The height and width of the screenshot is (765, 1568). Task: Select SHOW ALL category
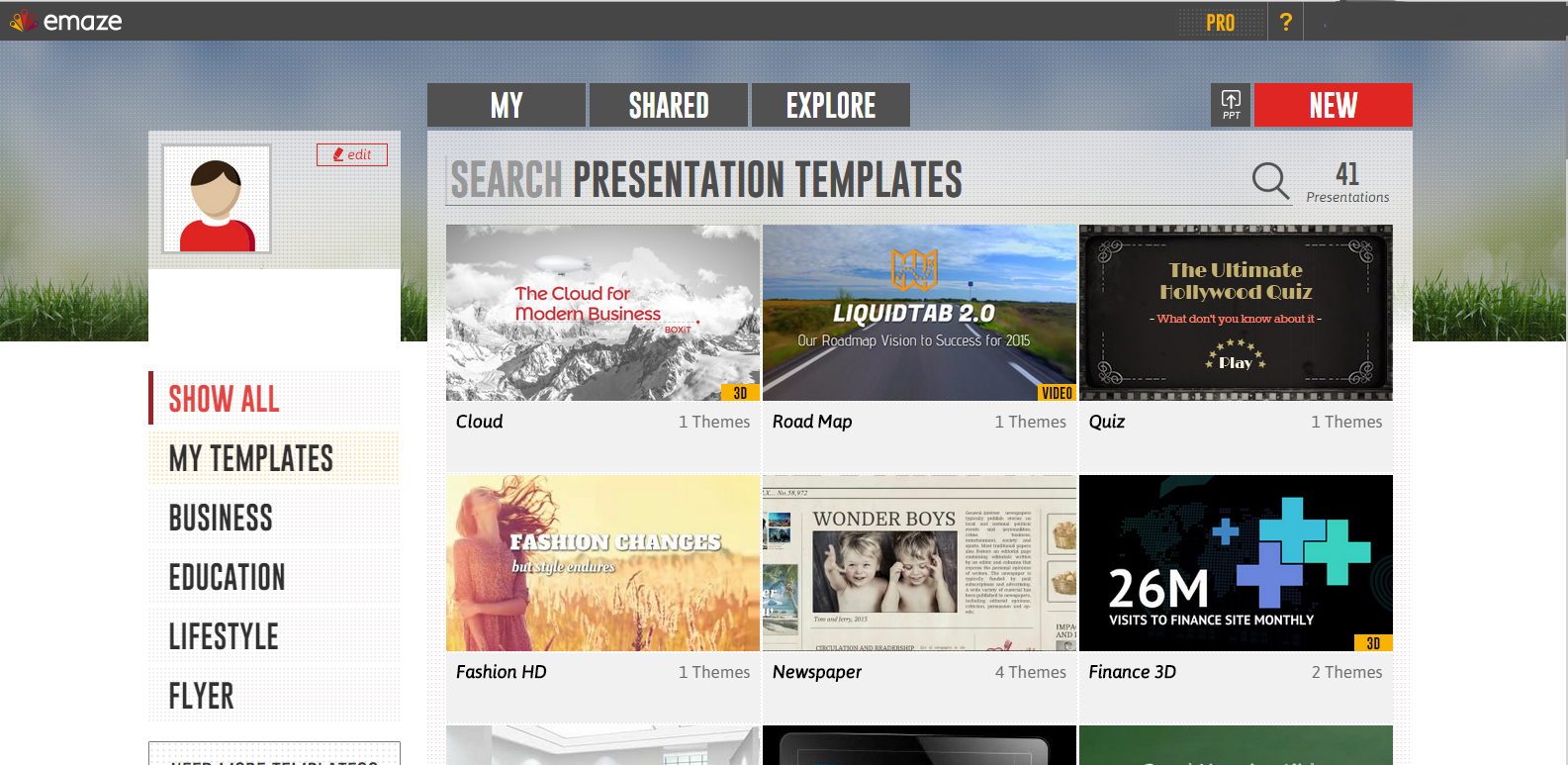pos(274,399)
